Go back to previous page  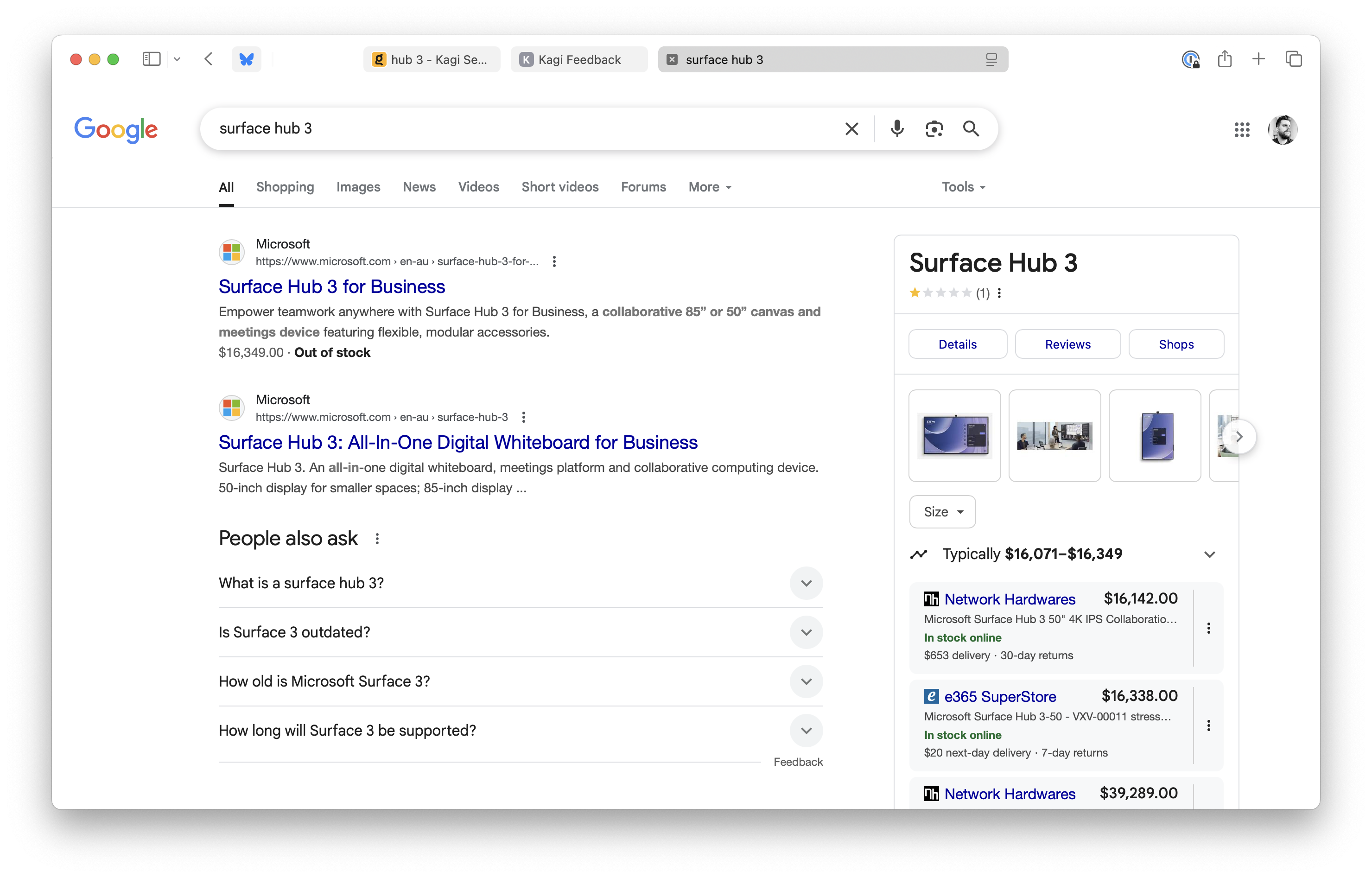coord(209,59)
